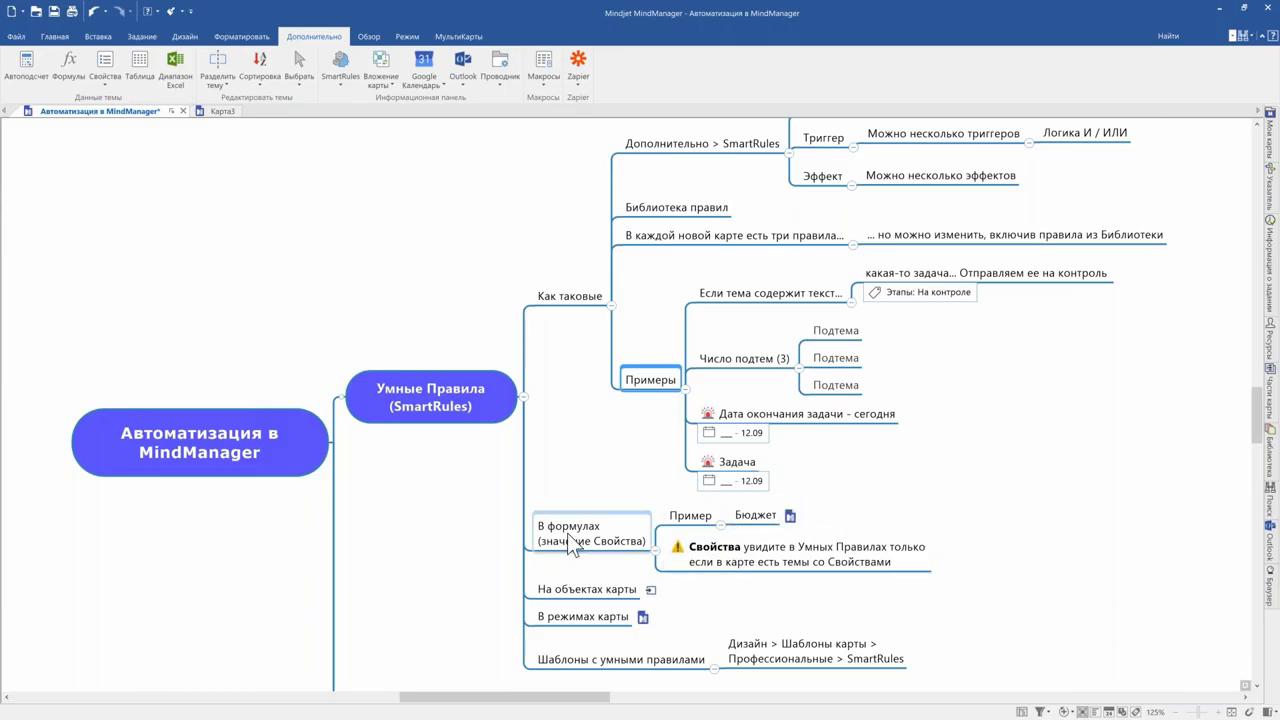The image size is (1280, 720).
Task: Switch to the Карта3 document tab
Action: click(x=222, y=111)
